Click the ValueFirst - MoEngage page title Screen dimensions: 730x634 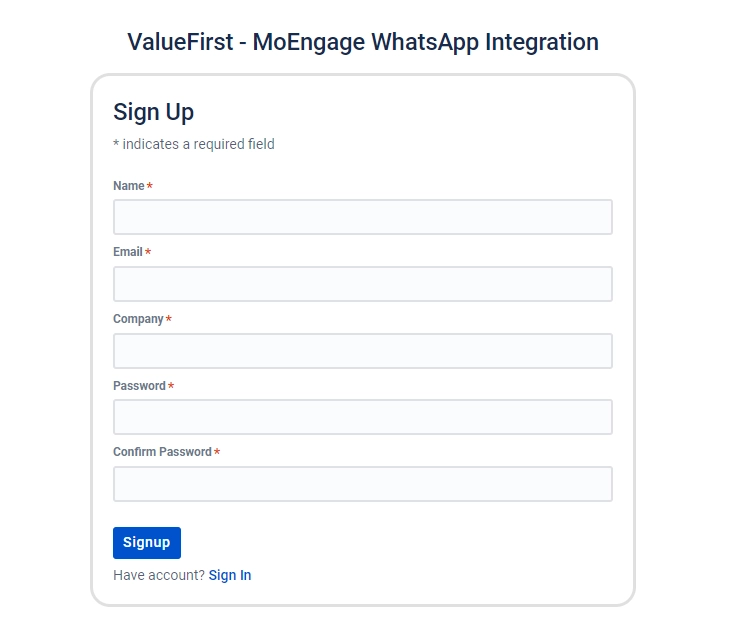coord(363,42)
